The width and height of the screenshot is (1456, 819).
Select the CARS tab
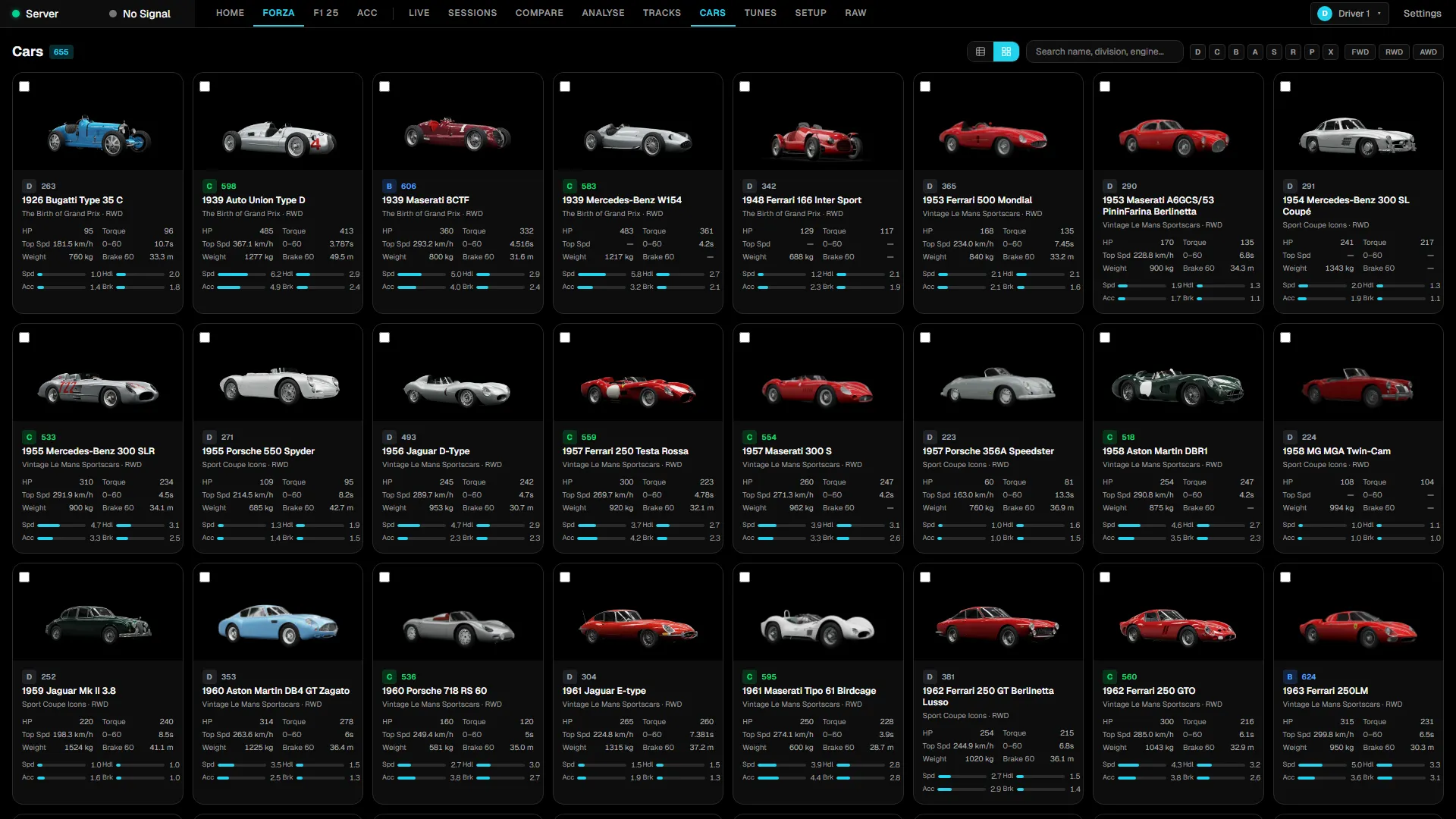tap(712, 13)
